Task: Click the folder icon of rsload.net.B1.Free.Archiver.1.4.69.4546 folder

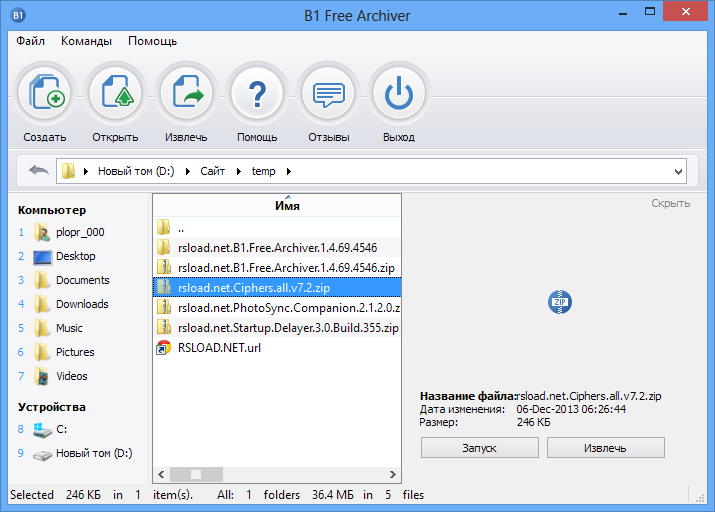Action: [164, 247]
